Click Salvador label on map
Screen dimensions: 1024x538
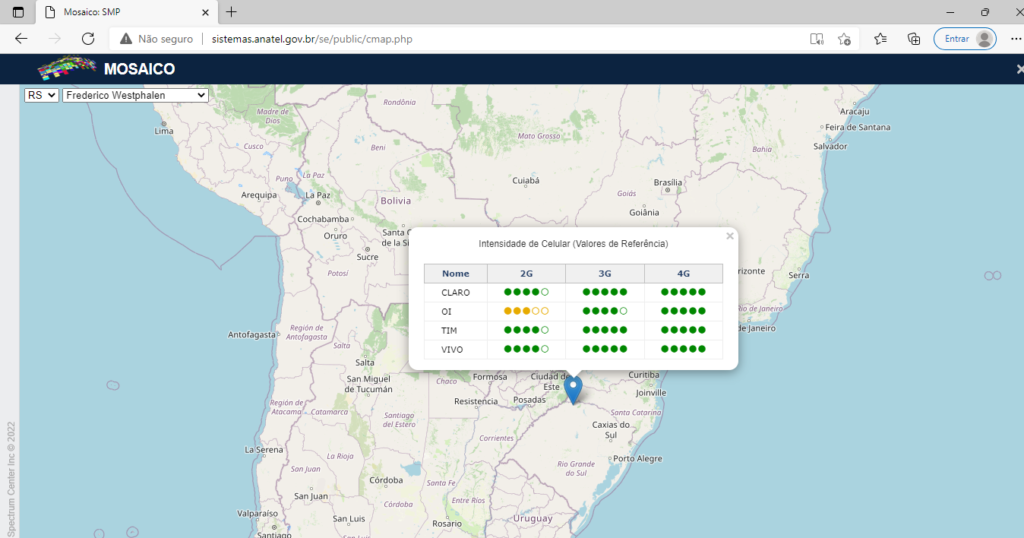830,146
